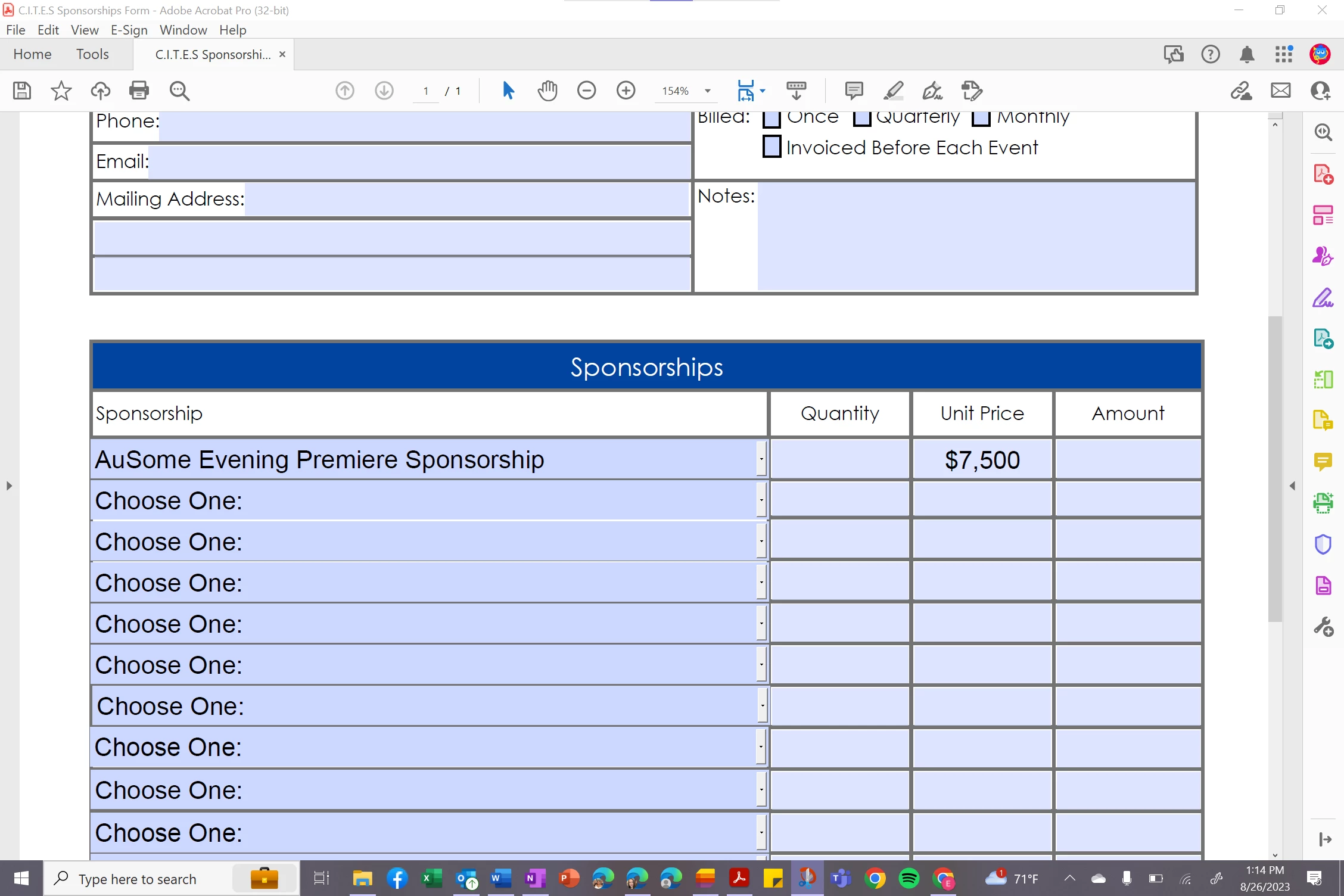Click the Email input field
Viewport: 1344px width, 896px height.
click(419, 161)
